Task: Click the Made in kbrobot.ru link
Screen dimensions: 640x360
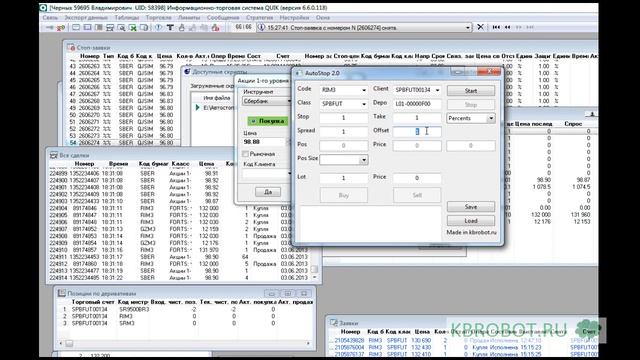Action: click(471, 232)
